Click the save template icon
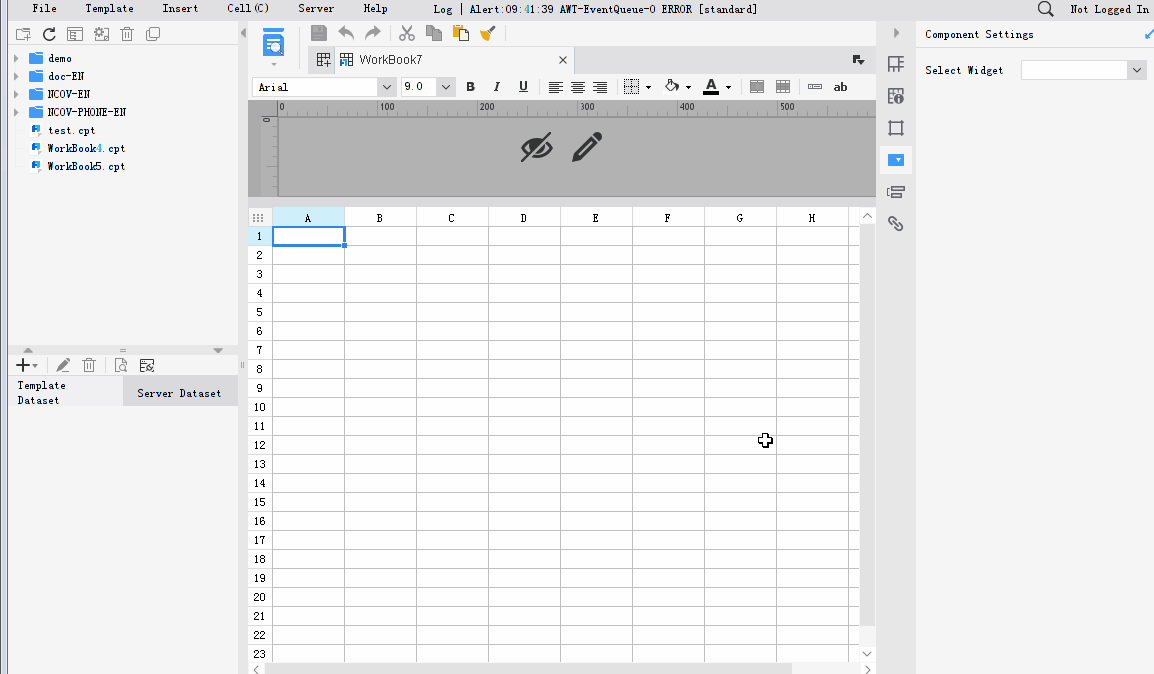 (319, 33)
